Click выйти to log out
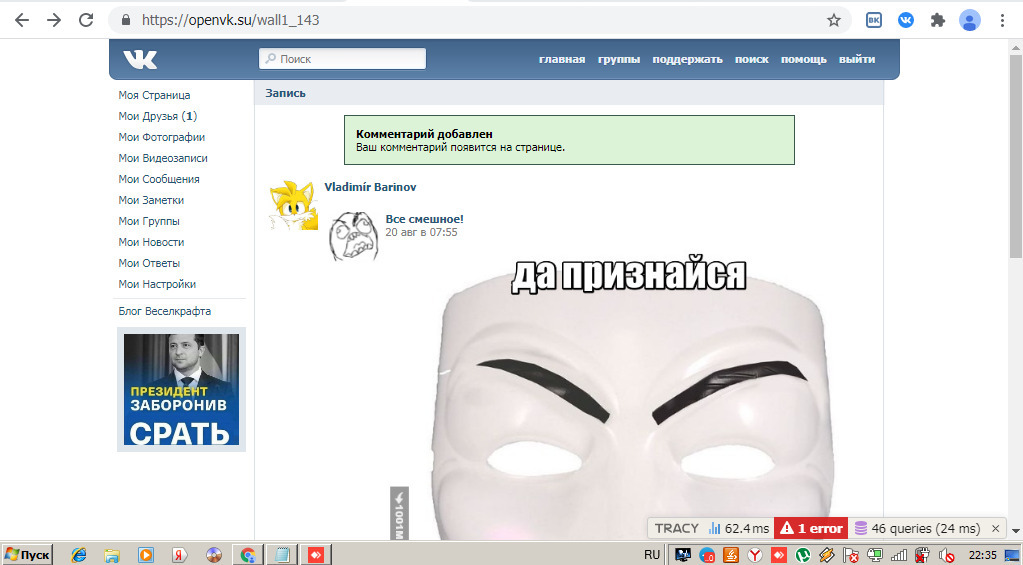Image resolution: width=1023 pixels, height=565 pixels. coord(857,59)
